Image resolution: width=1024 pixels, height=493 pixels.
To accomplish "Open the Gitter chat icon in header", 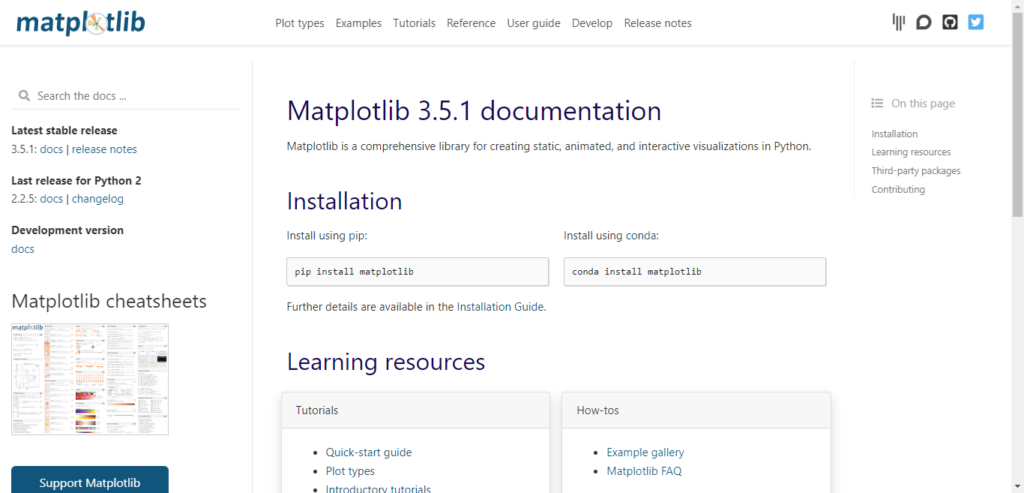I will tap(899, 23).
